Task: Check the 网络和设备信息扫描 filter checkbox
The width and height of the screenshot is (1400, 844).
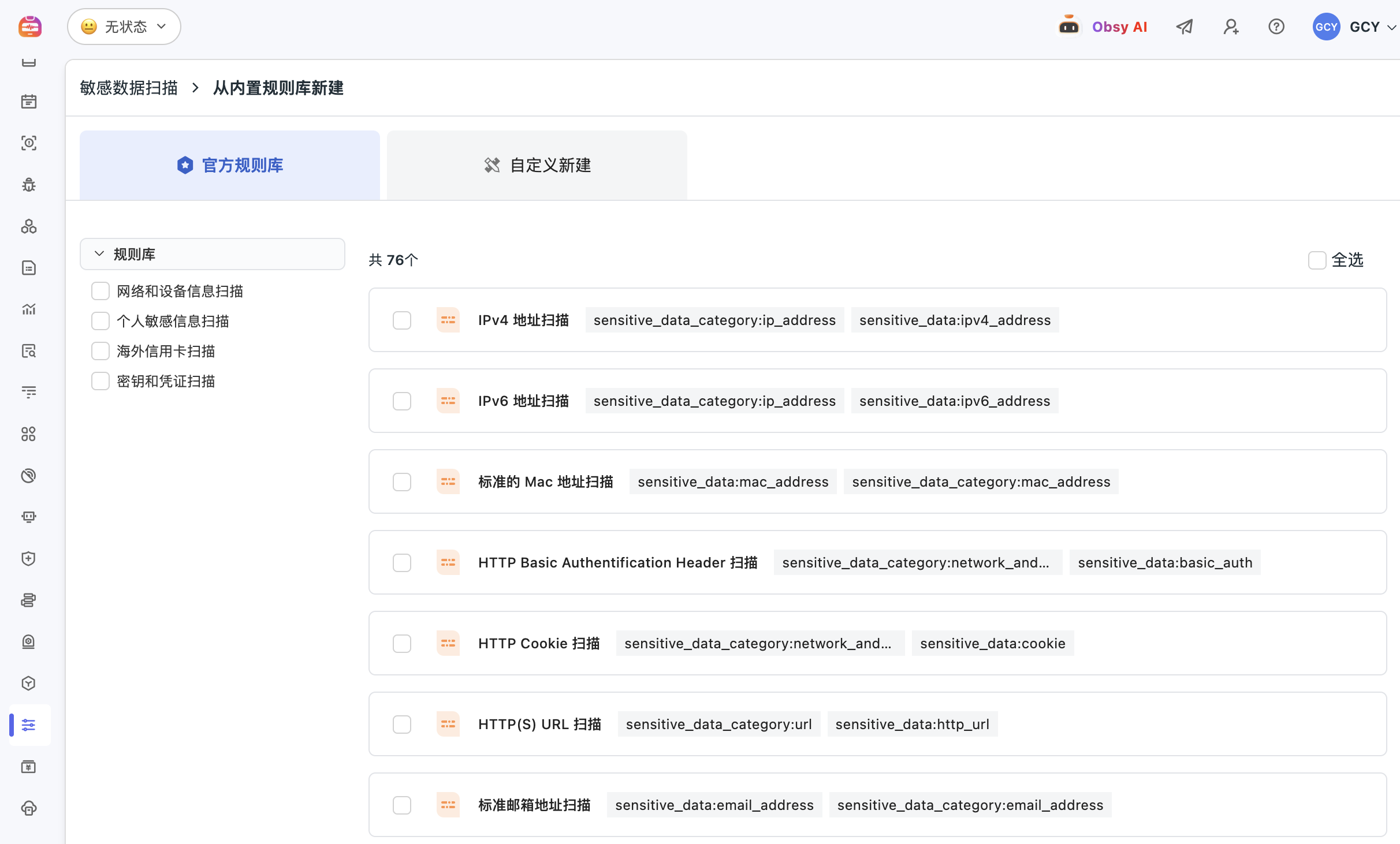Action: point(100,291)
